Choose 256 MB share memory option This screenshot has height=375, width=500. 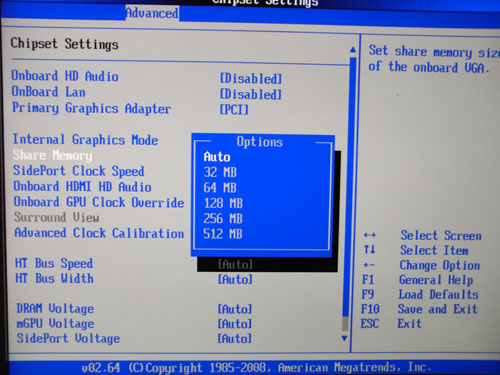[223, 218]
